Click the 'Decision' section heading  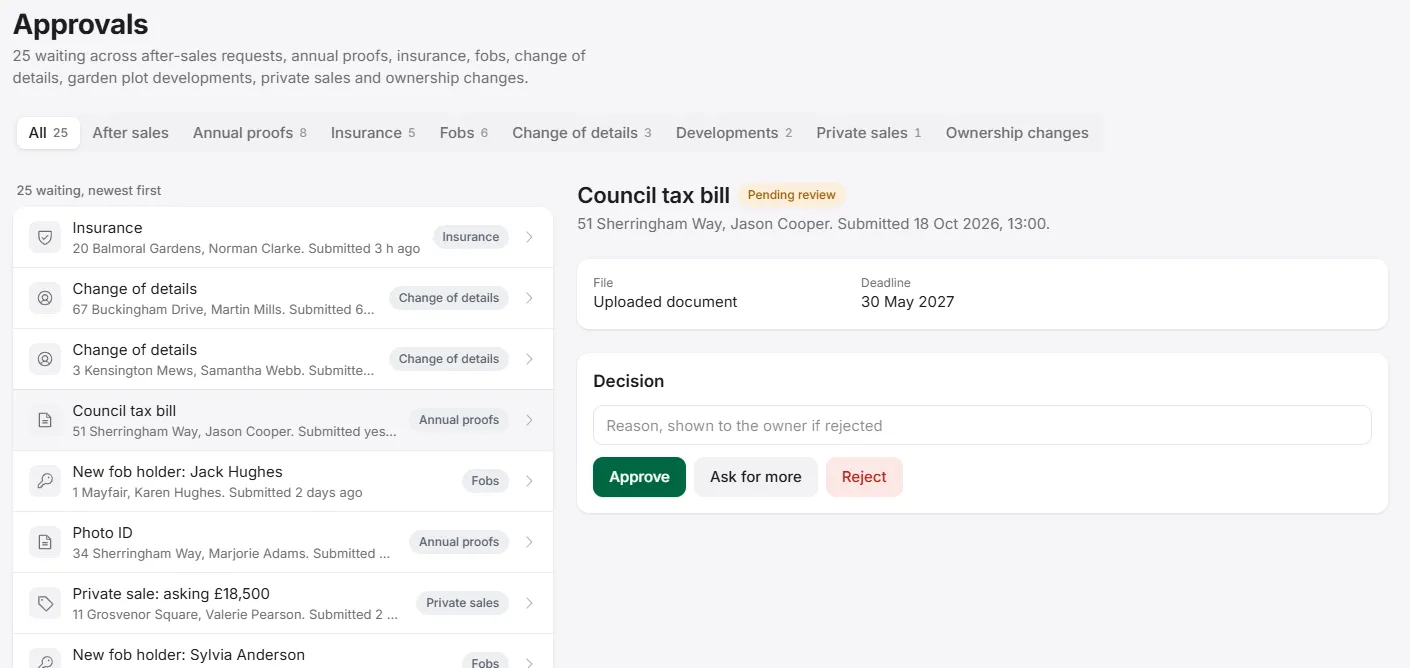629,381
